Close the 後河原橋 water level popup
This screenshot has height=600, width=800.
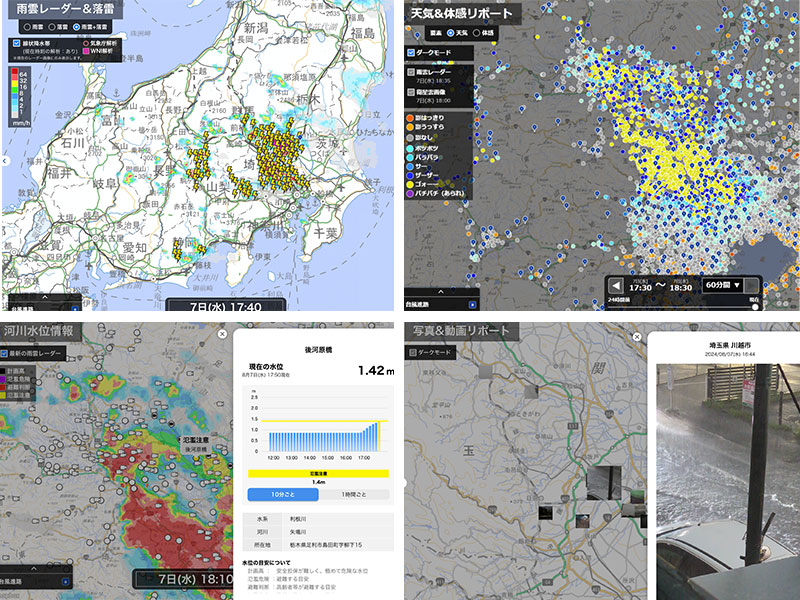221,334
